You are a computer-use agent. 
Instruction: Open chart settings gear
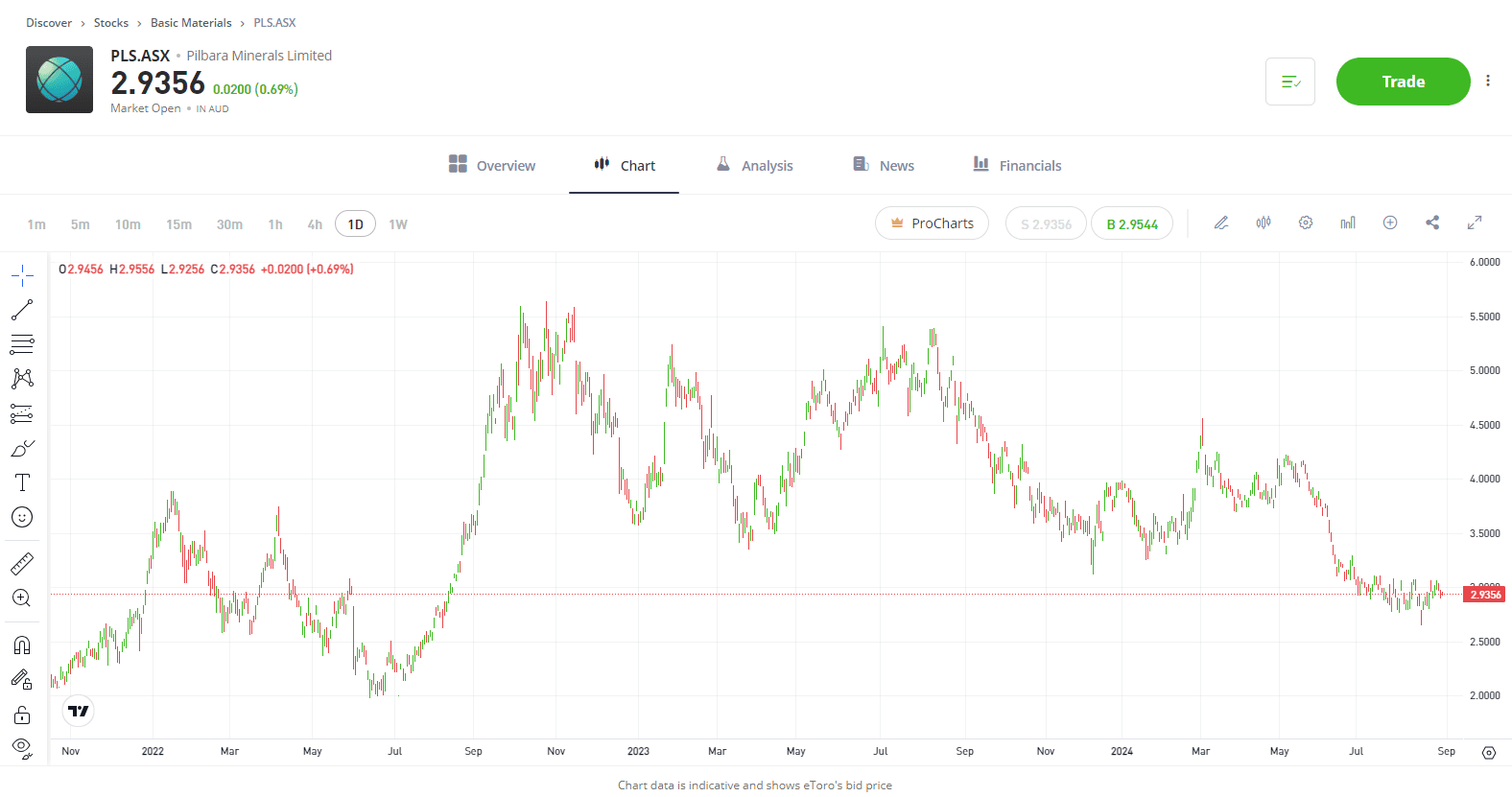click(x=1306, y=223)
